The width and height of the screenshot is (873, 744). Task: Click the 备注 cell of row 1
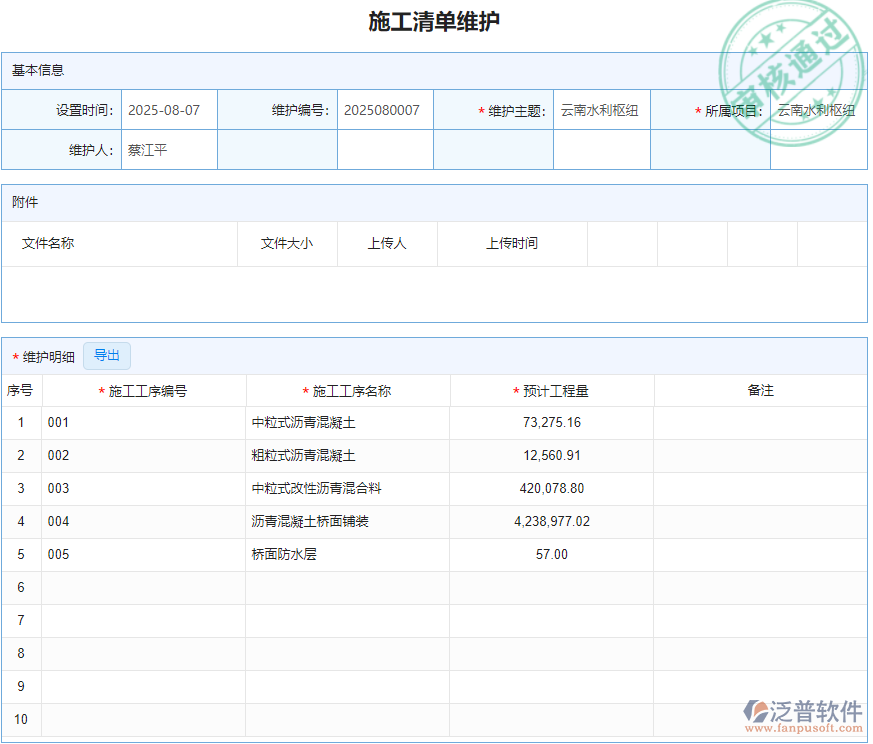[x=762, y=422]
